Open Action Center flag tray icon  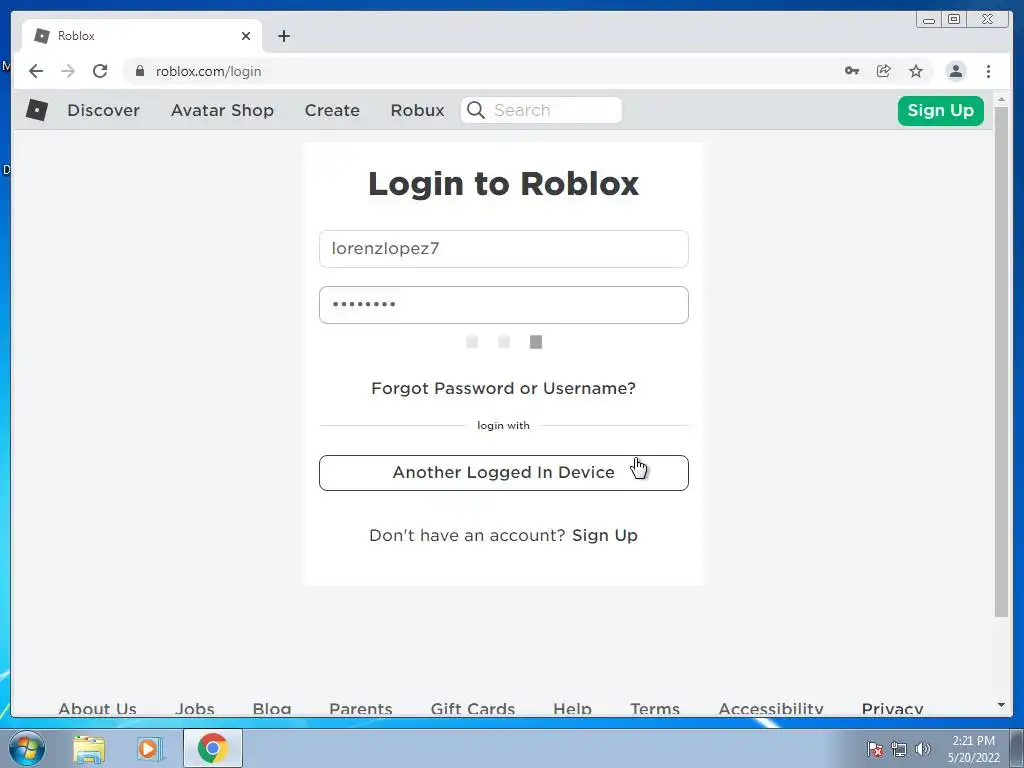(875, 749)
